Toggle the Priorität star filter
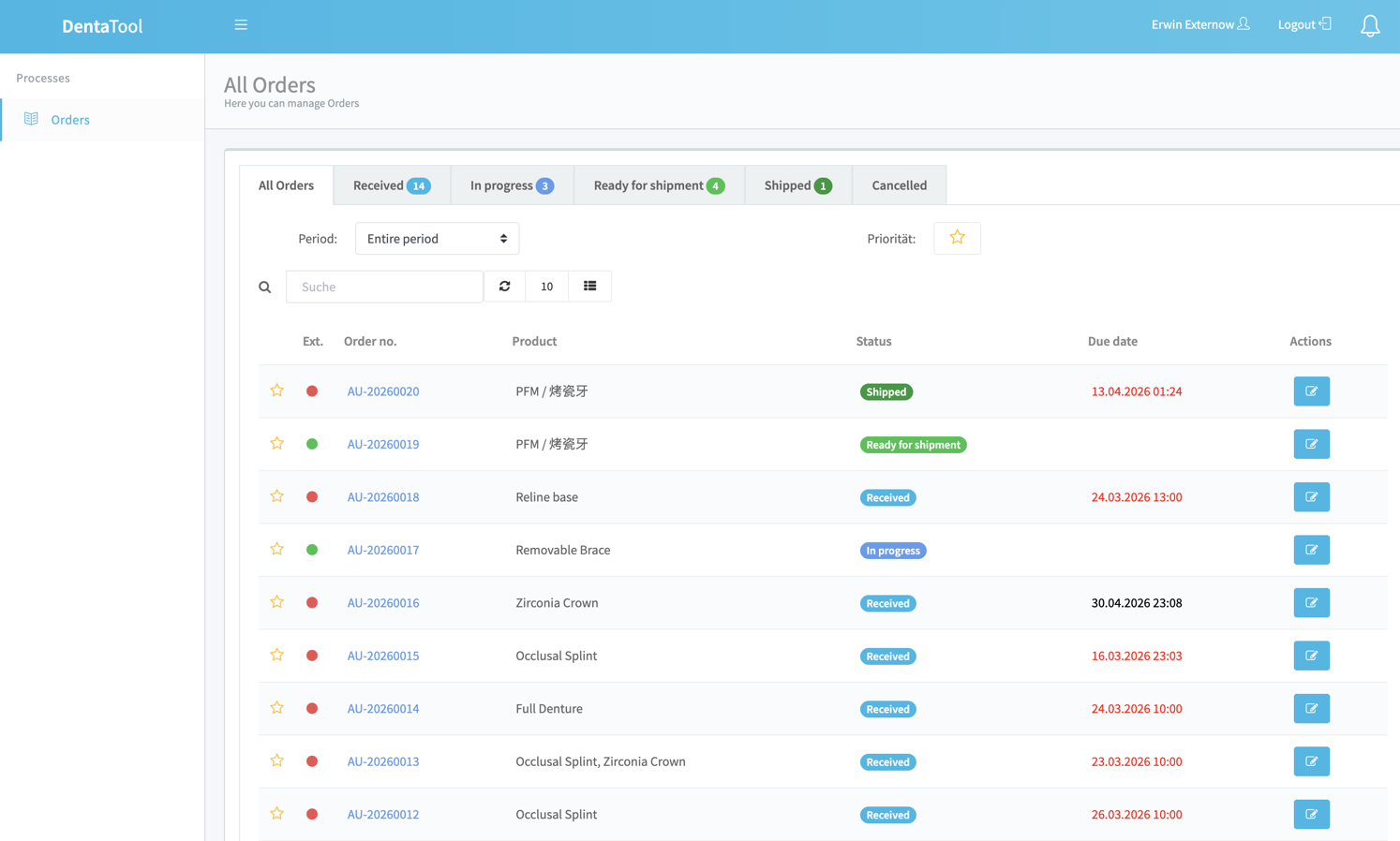The width and height of the screenshot is (1400, 841). 957,238
